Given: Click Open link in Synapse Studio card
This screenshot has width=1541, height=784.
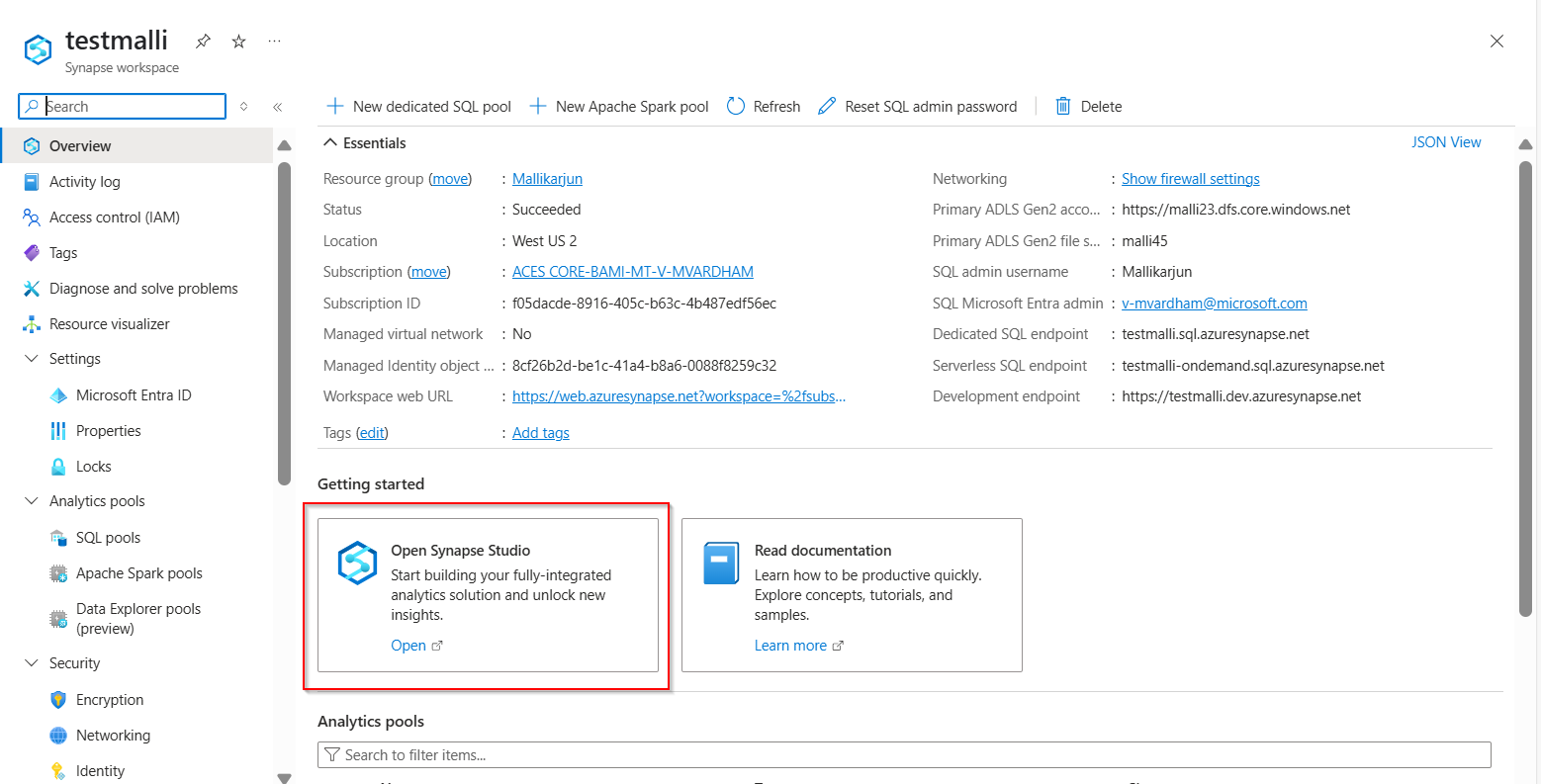Looking at the screenshot, I should coord(416,646).
